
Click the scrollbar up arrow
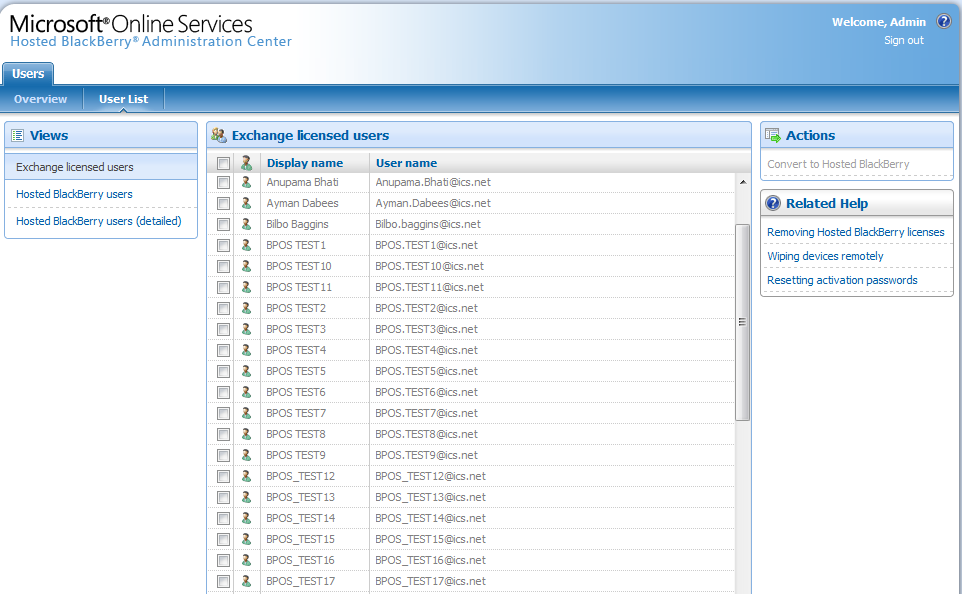click(742, 182)
